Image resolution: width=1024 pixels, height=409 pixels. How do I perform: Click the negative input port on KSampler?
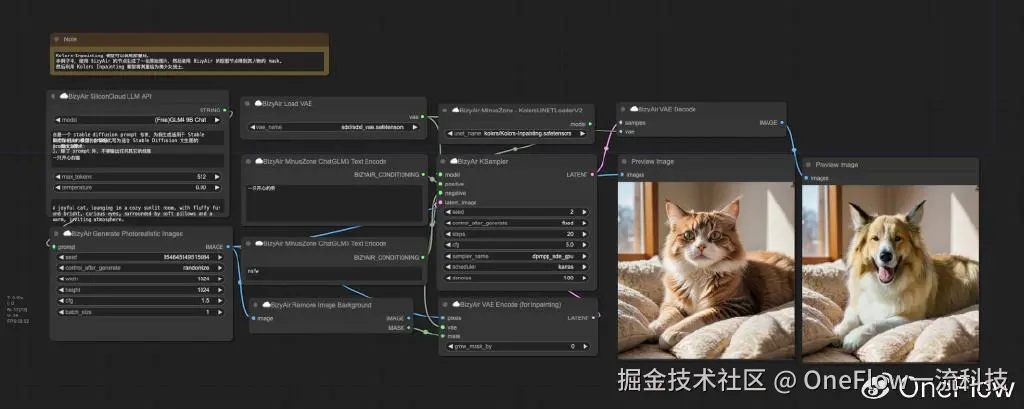click(x=441, y=193)
